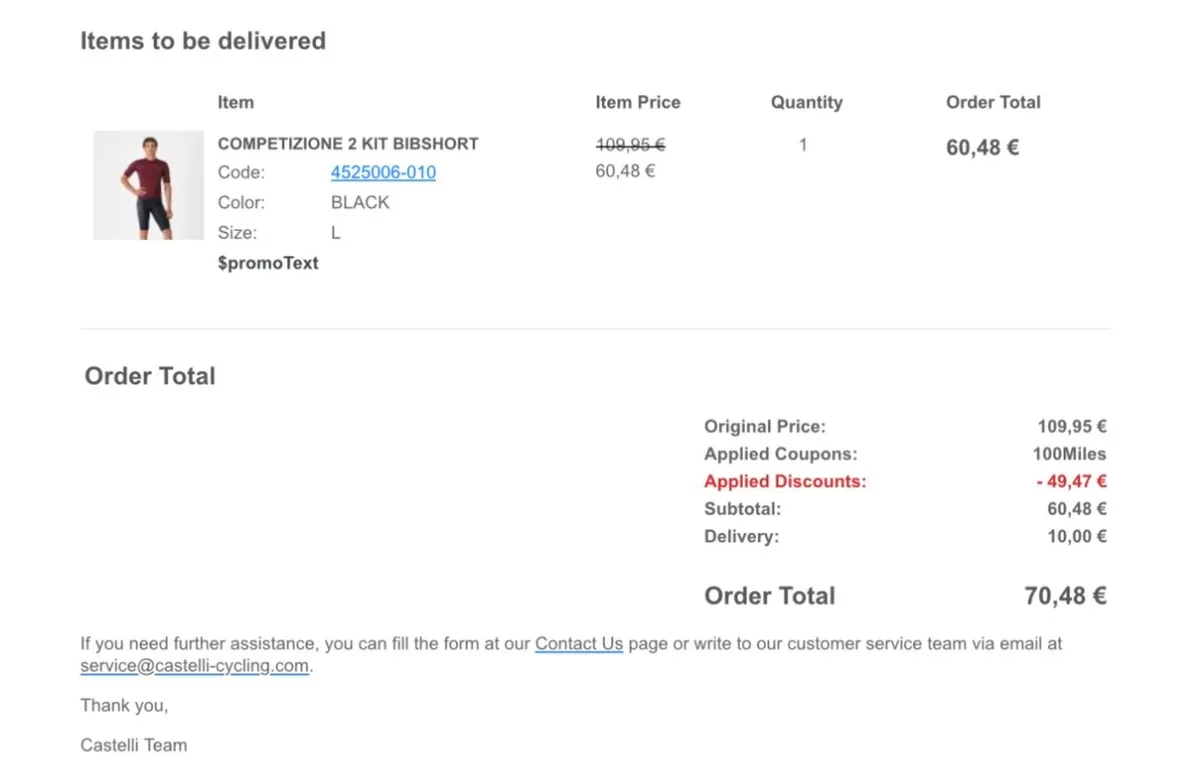Image resolution: width=1200 pixels, height=771 pixels.
Task: Click the service@castelli-cycling.com email address
Action: [195, 666]
